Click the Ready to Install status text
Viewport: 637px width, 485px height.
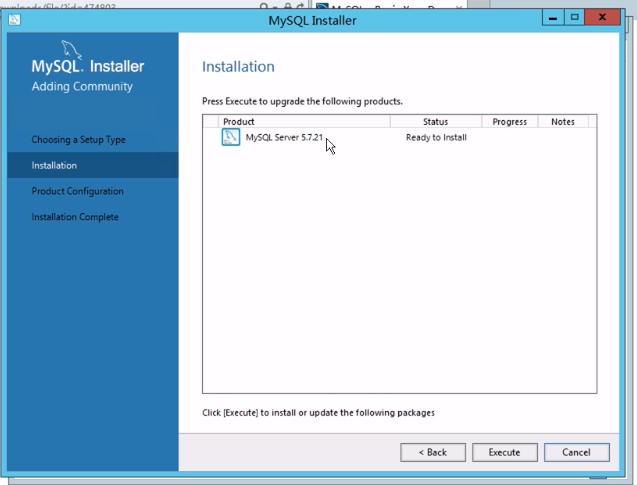[436, 137]
